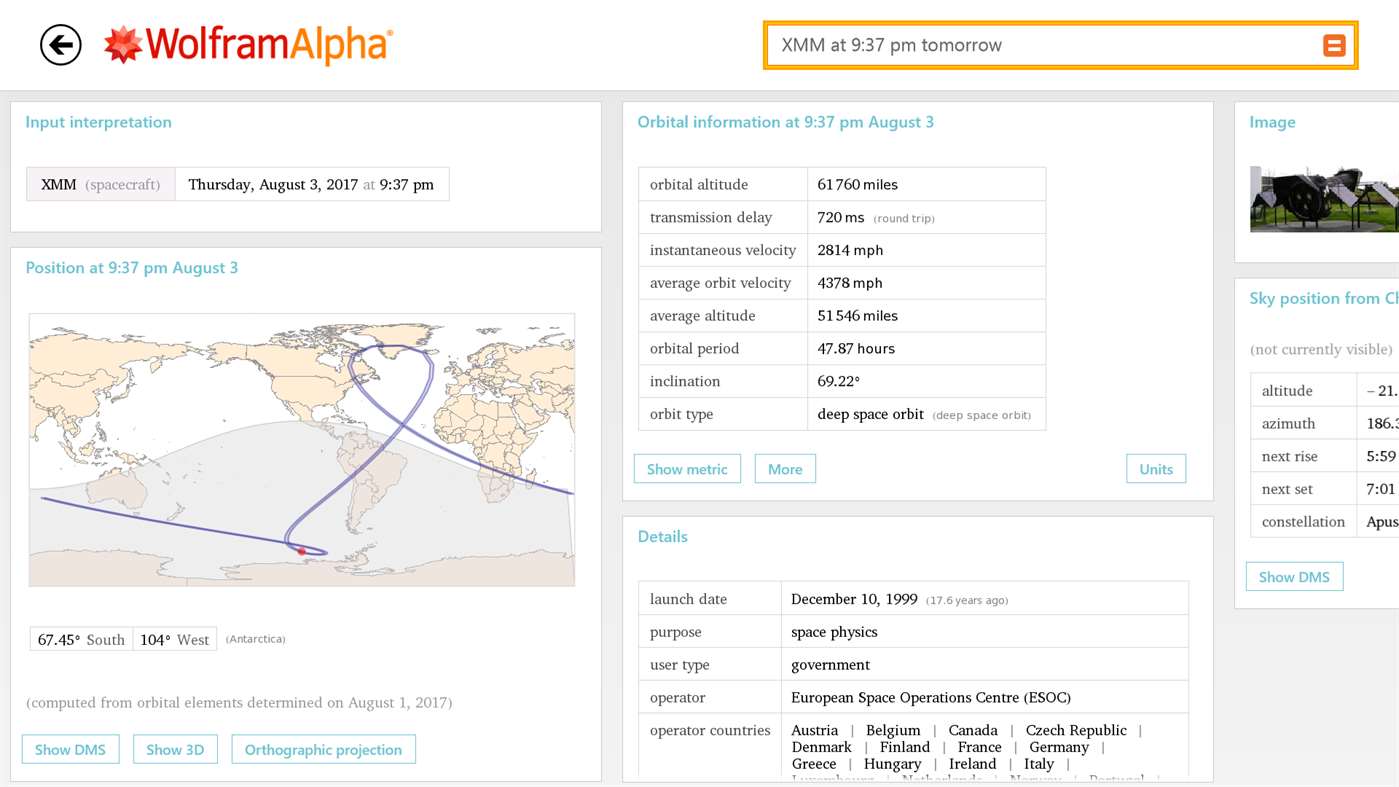This screenshot has width=1399, height=787.
Task: Show DMS in the Sky position pod
Action: 1294,576
